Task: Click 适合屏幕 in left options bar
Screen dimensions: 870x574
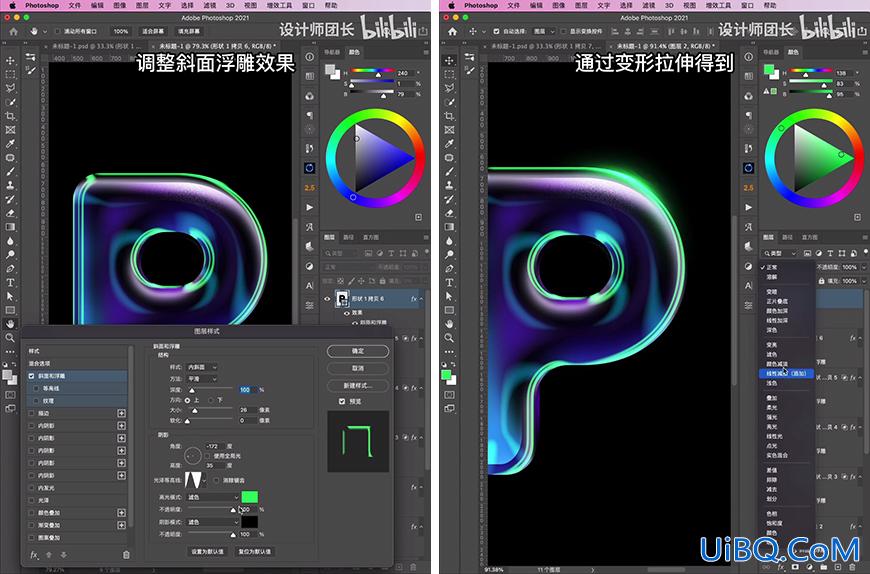Action: coord(153,31)
